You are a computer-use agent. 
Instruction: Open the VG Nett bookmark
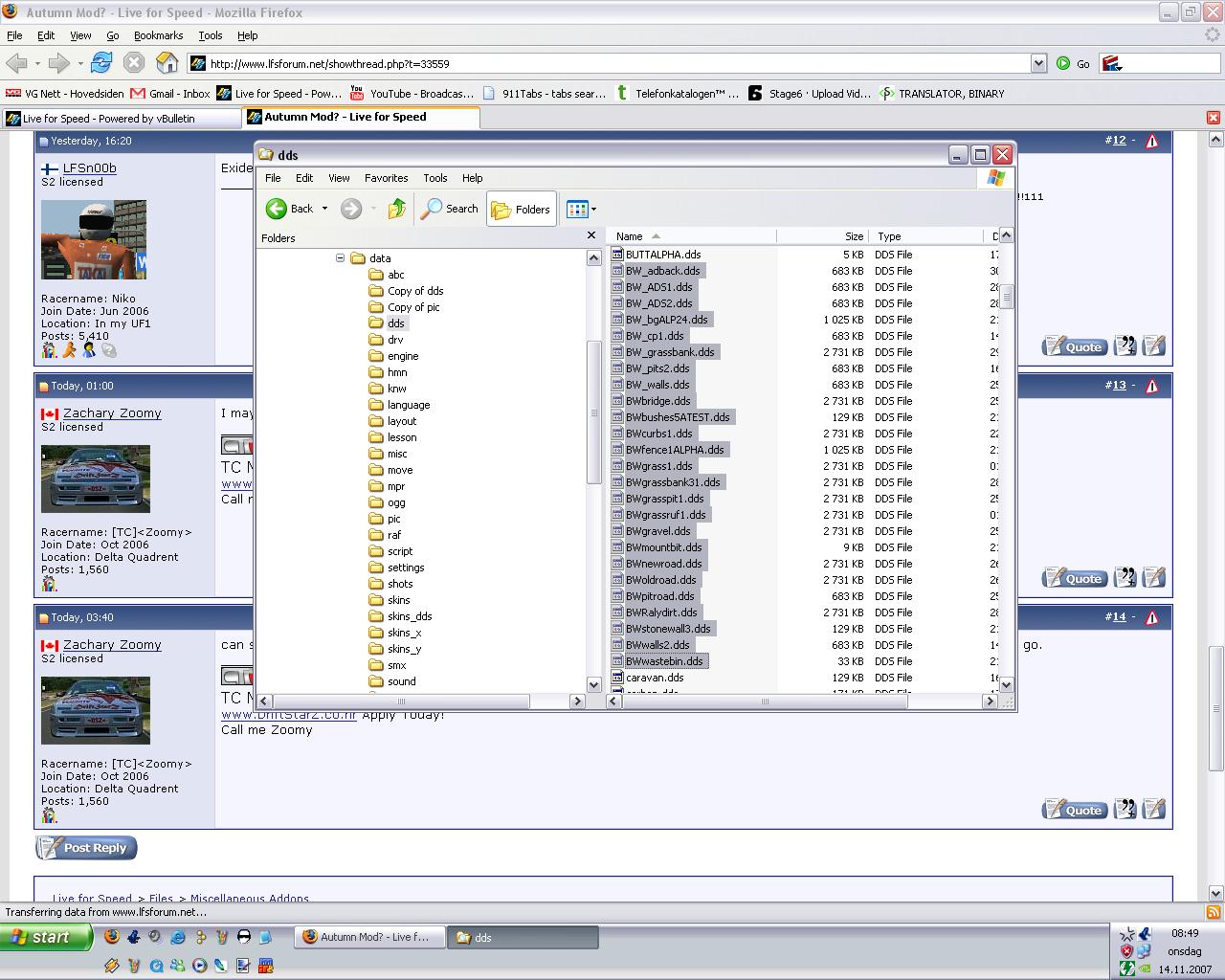(x=65, y=94)
